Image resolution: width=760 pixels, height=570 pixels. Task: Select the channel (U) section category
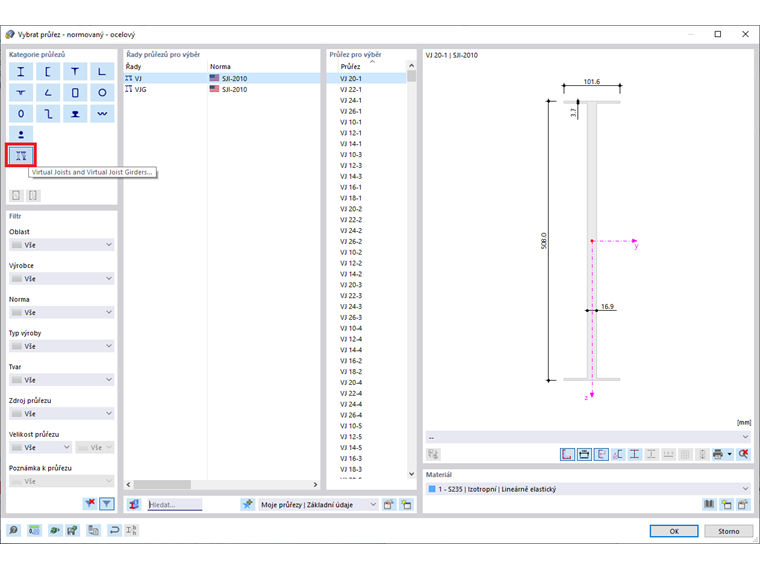coord(48,72)
